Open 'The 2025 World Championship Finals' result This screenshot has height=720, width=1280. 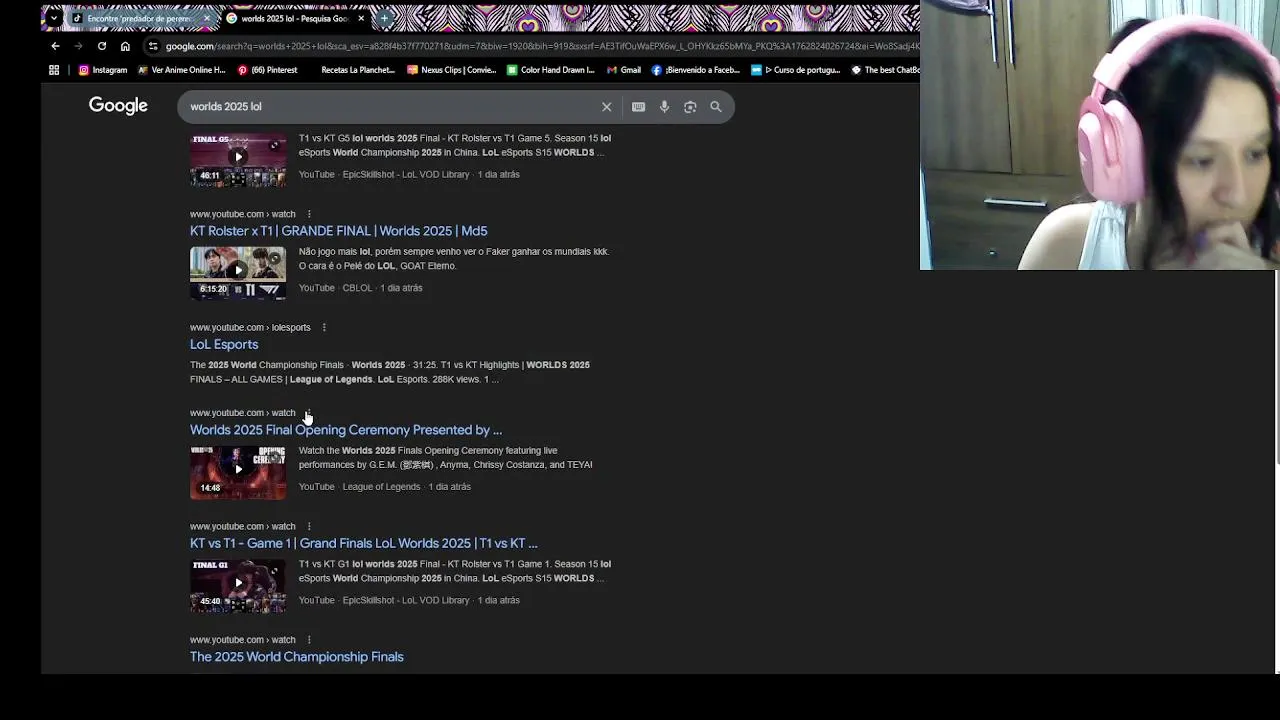click(297, 657)
